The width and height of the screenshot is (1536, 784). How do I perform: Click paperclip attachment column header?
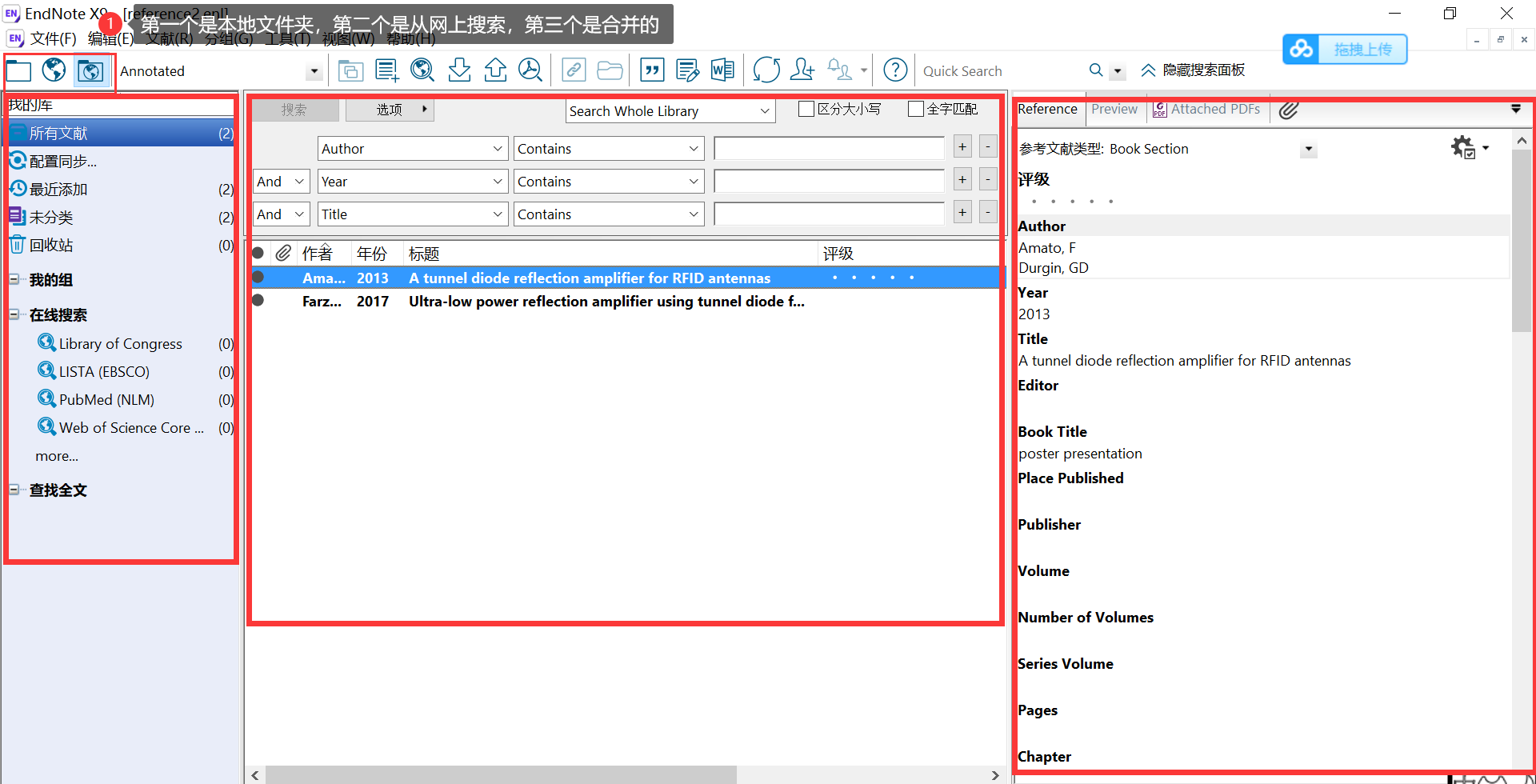coord(283,254)
